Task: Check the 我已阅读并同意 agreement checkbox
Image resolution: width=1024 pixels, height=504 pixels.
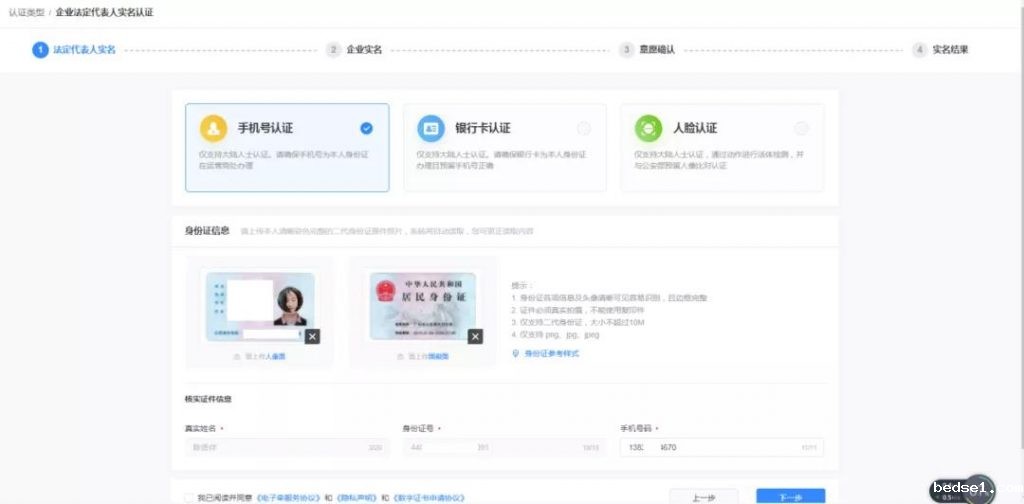Action: click(x=190, y=497)
